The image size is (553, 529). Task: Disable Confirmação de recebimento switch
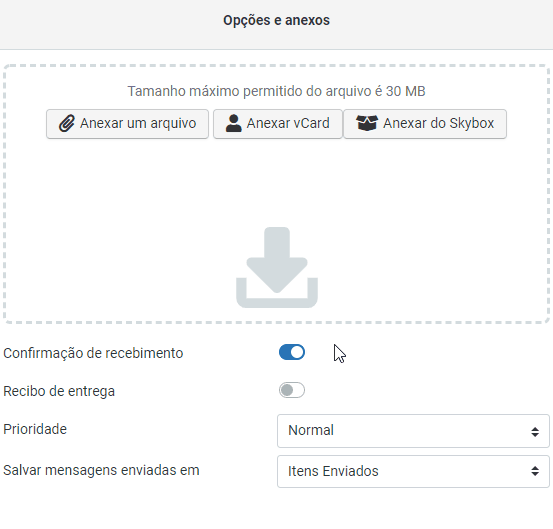click(292, 352)
